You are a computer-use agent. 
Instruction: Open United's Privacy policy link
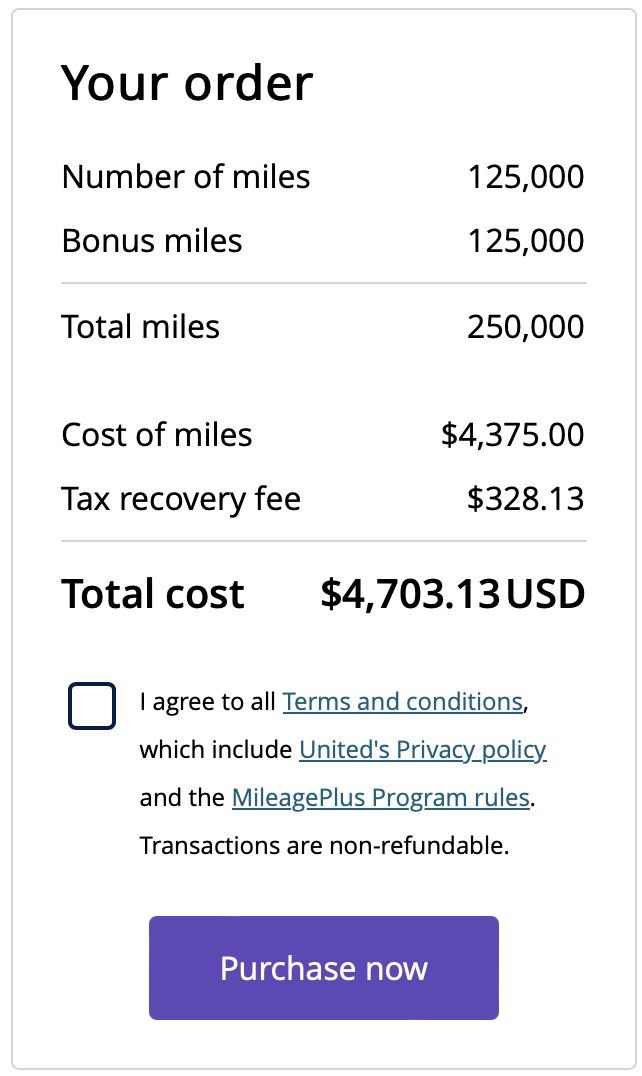(423, 749)
